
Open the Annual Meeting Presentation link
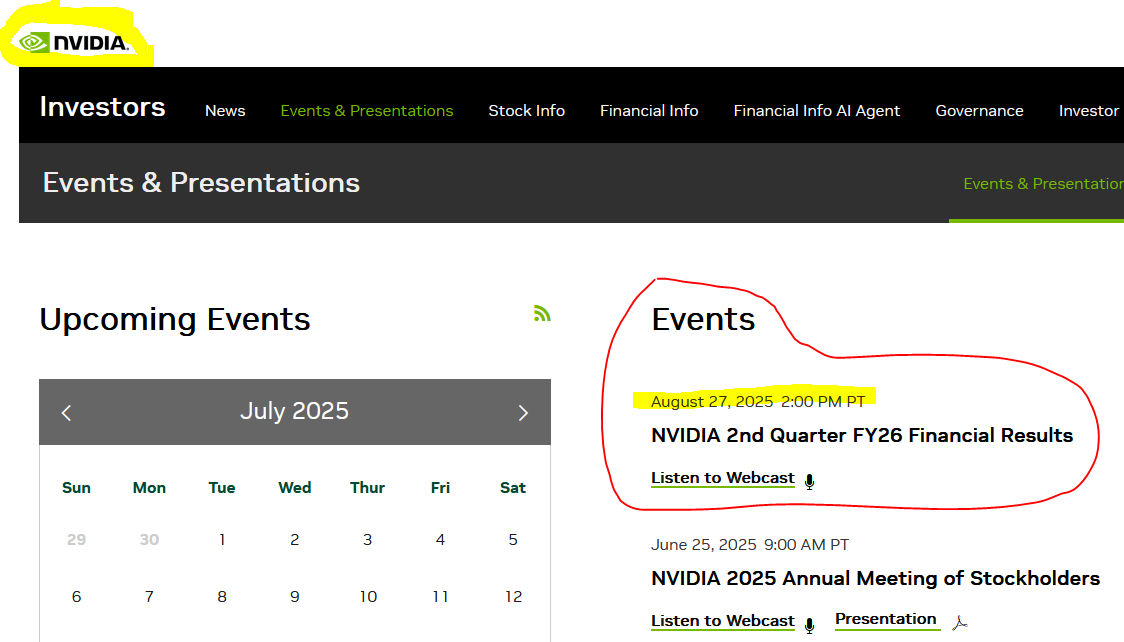tap(886, 619)
